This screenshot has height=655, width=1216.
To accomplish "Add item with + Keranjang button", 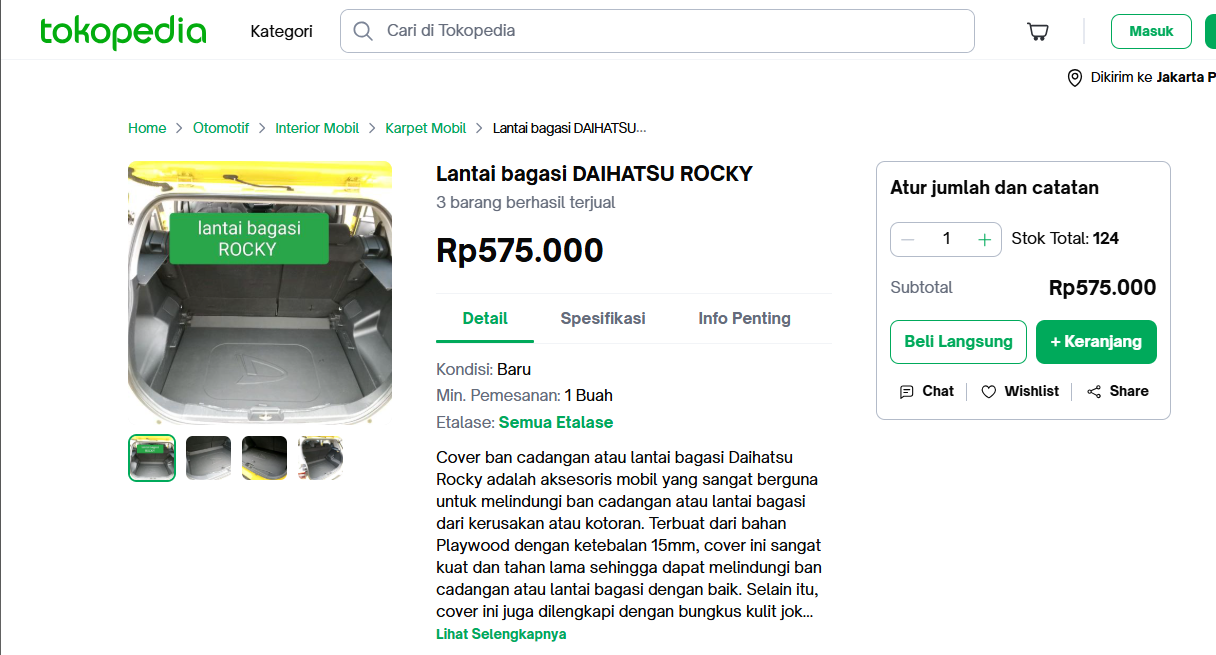I will pos(1096,342).
